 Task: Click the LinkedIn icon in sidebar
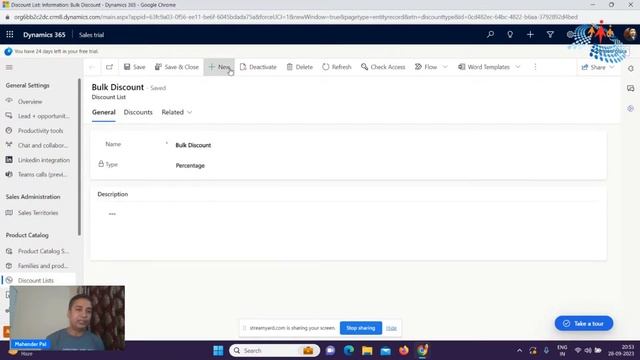pos(9,160)
